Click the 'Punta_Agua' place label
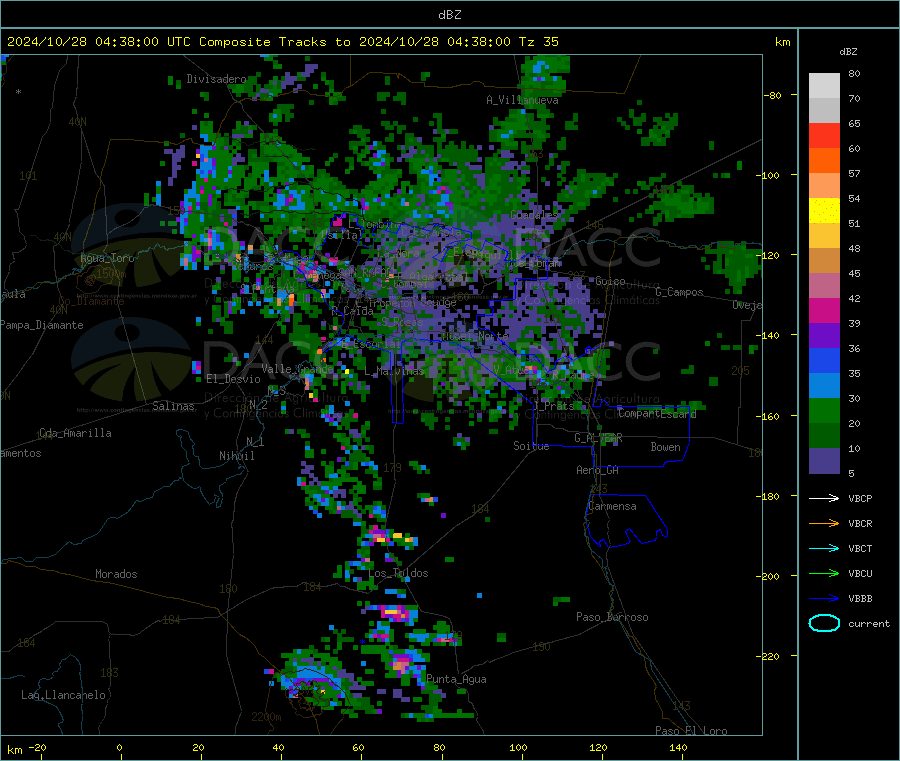The image size is (900, 761). click(456, 680)
